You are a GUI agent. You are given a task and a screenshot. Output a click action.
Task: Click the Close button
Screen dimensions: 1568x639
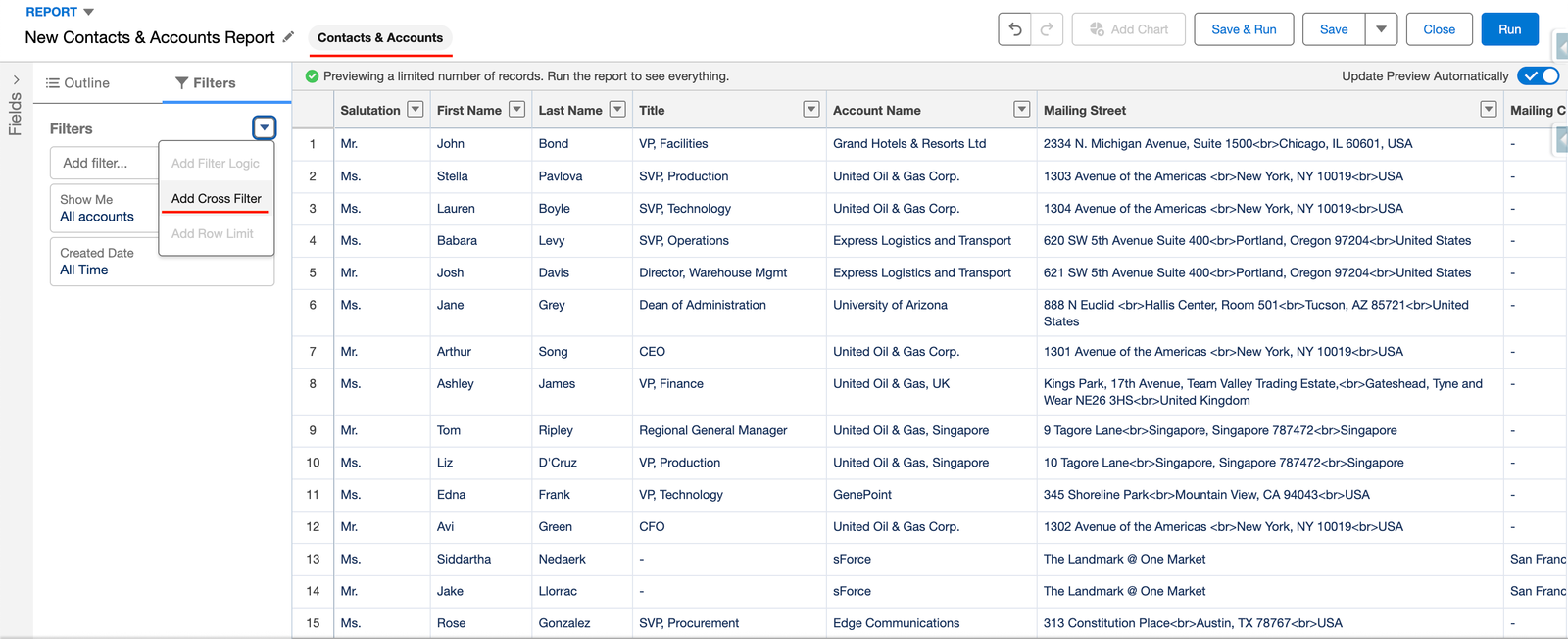pos(1439,29)
